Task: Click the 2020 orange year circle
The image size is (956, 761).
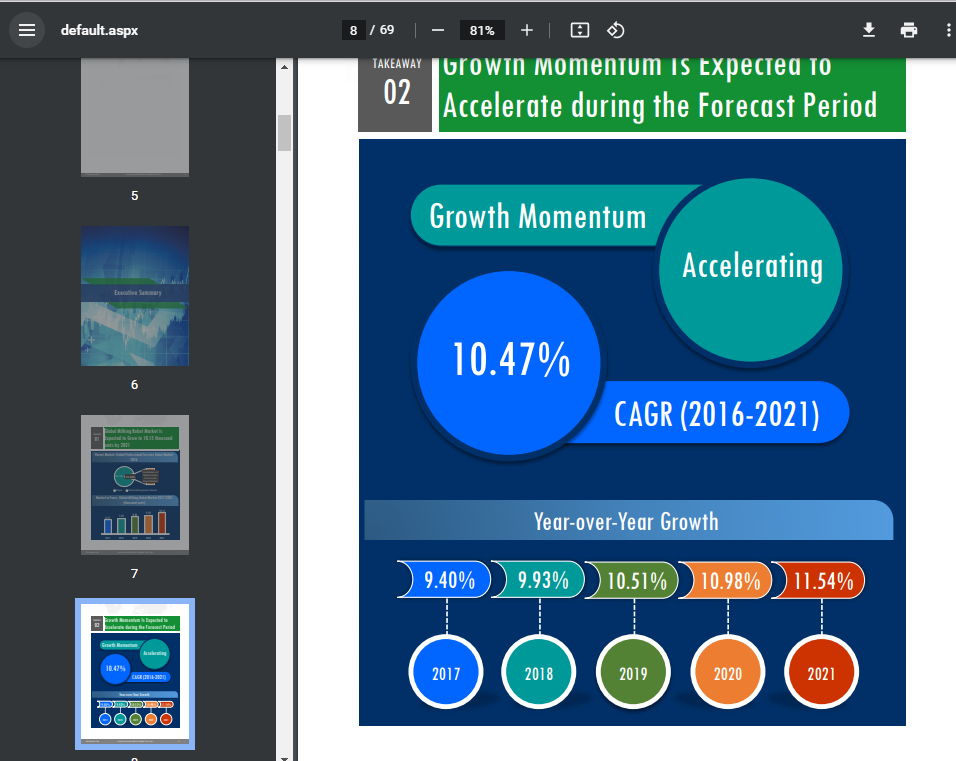Action: pyautogui.click(x=728, y=672)
